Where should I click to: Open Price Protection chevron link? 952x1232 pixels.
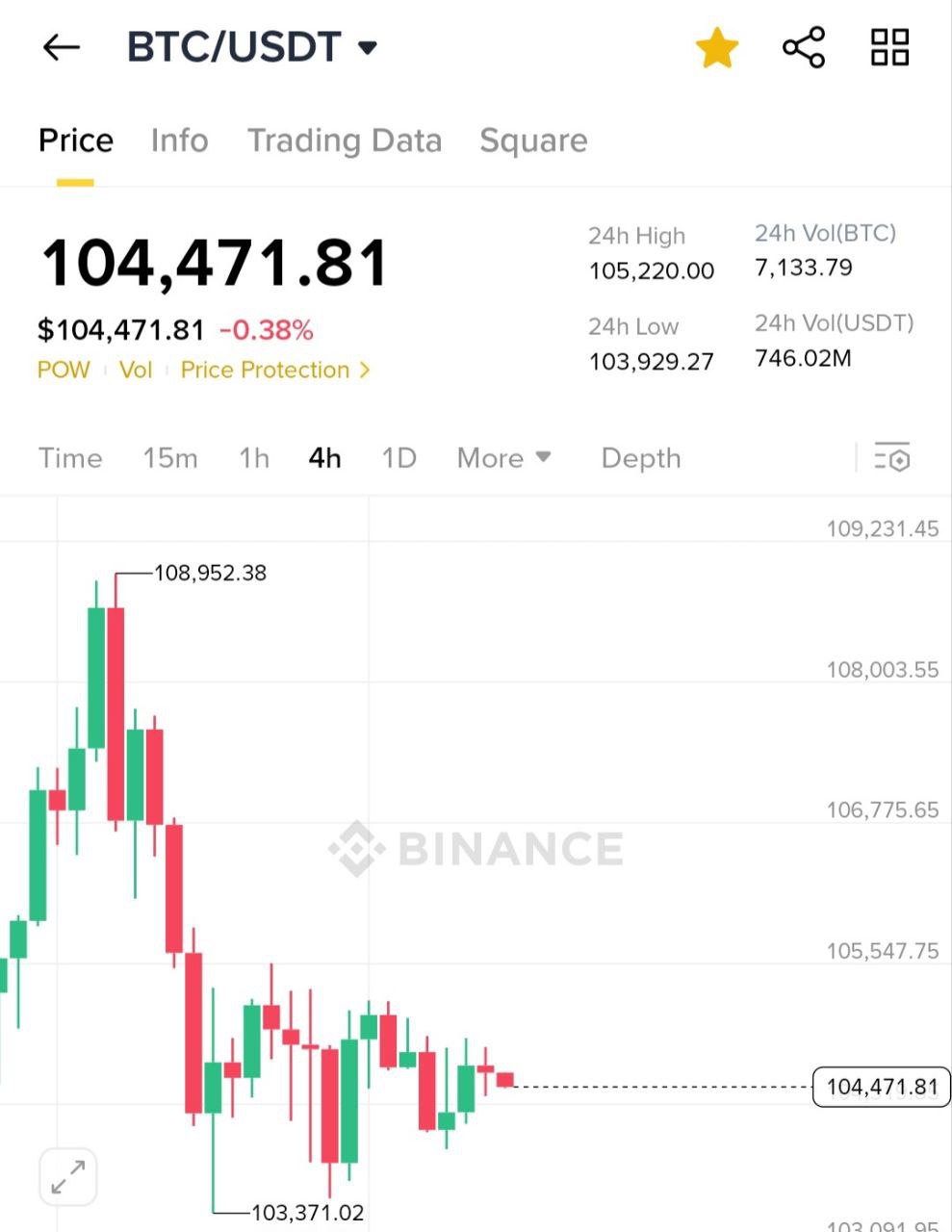(x=275, y=370)
